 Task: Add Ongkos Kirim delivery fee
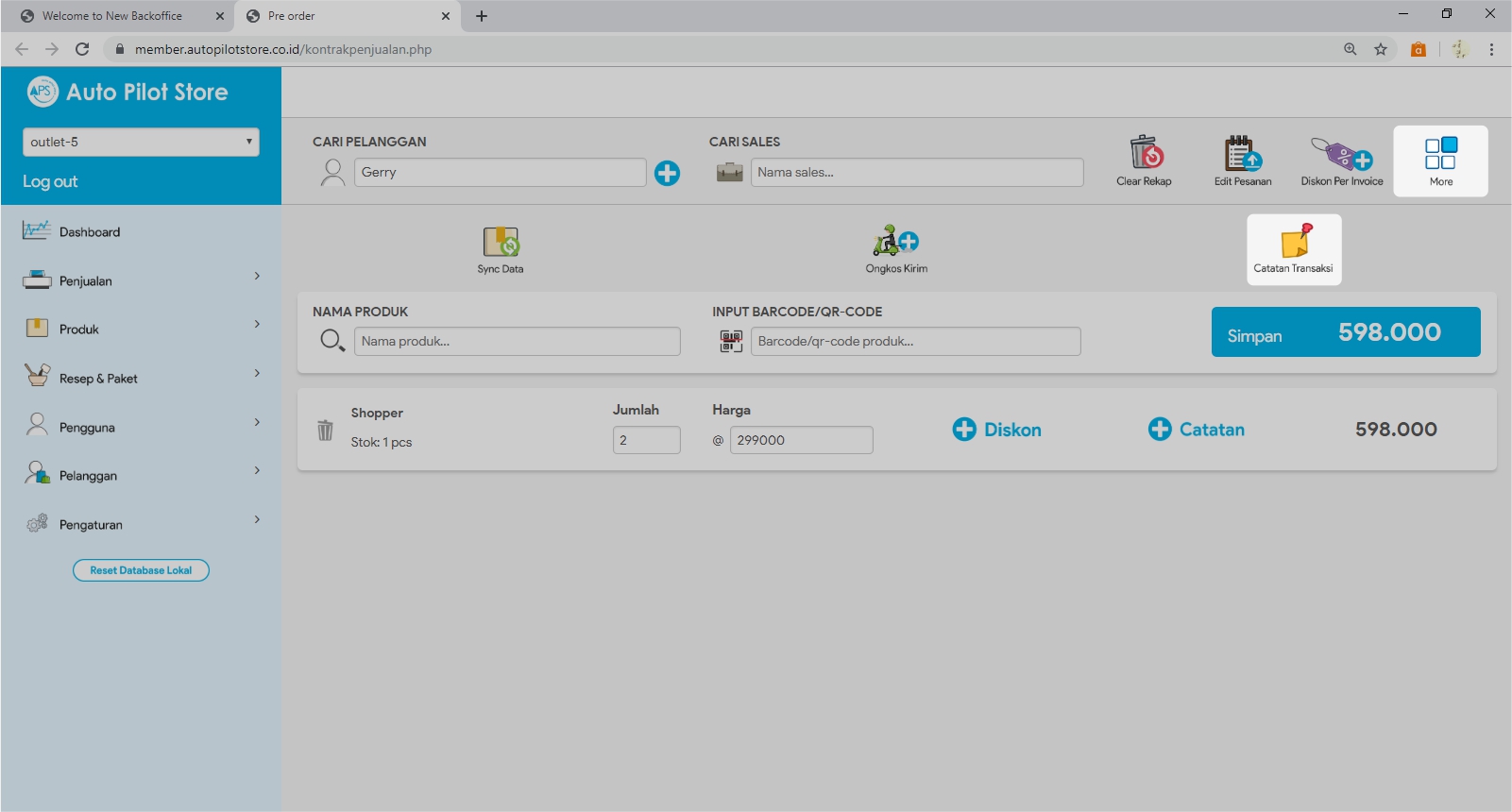tap(895, 242)
